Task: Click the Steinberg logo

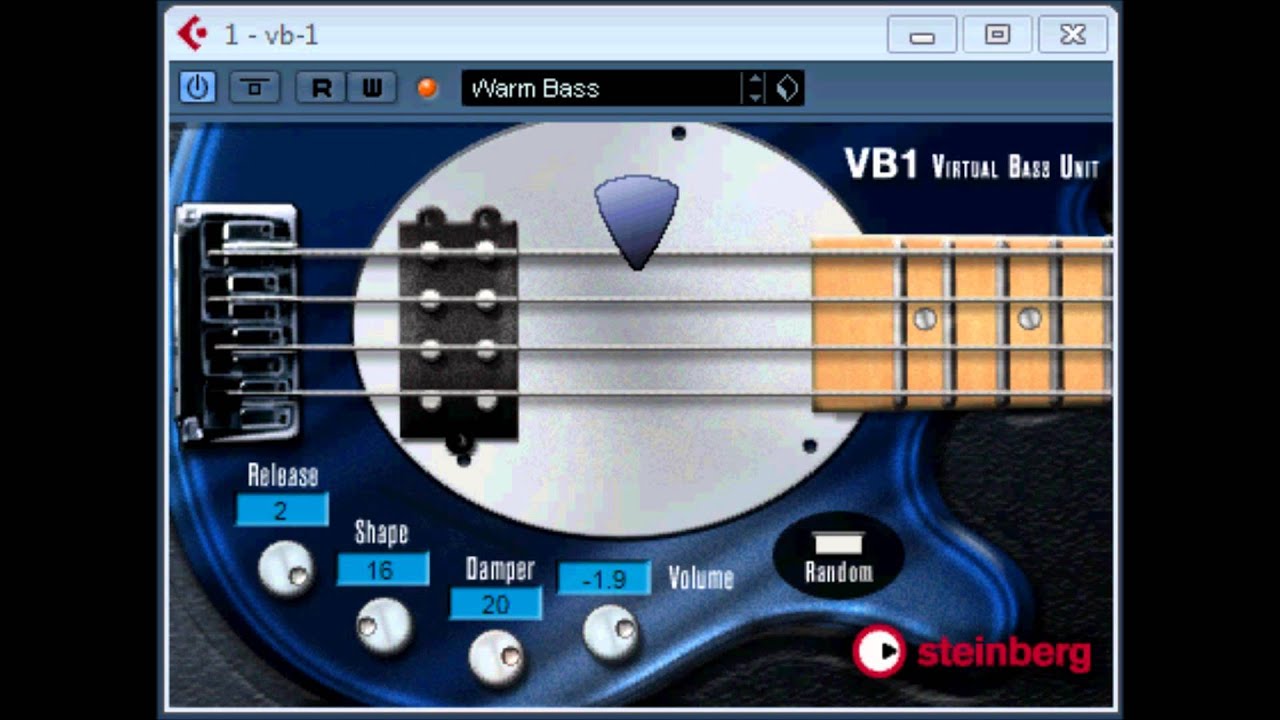Action: [971, 652]
